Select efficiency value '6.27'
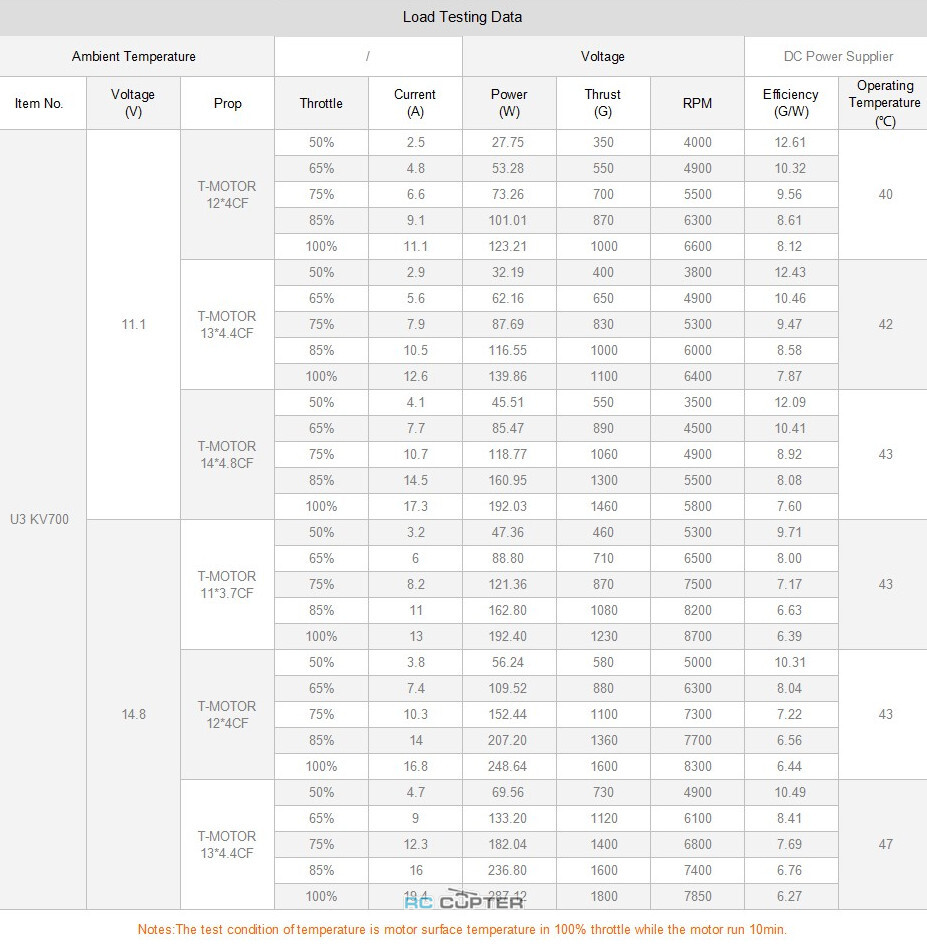The image size is (927, 945). coord(790,896)
